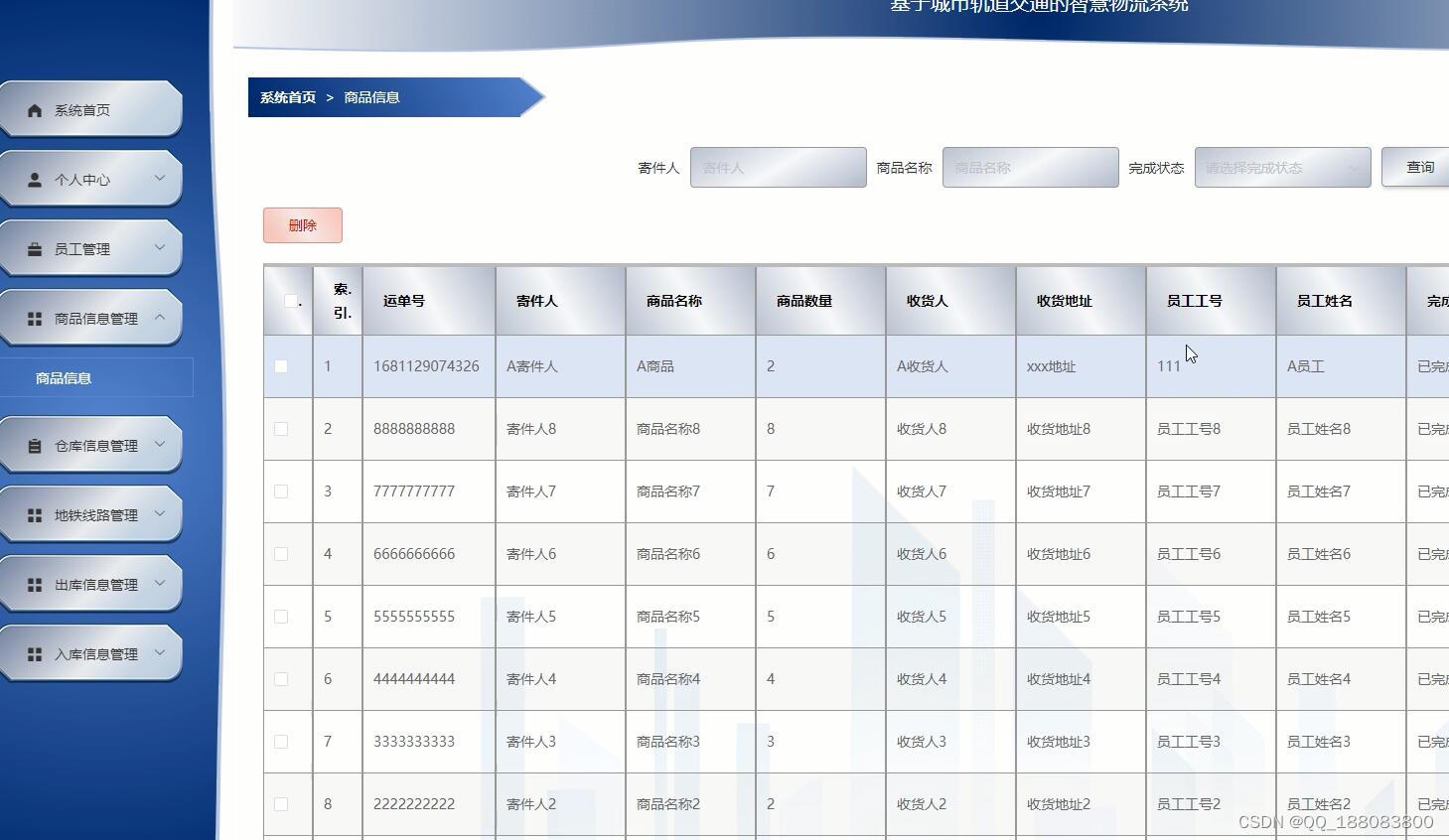Collapse the 商品信息管理 menu
This screenshot has height=840, width=1449.
coord(94,318)
